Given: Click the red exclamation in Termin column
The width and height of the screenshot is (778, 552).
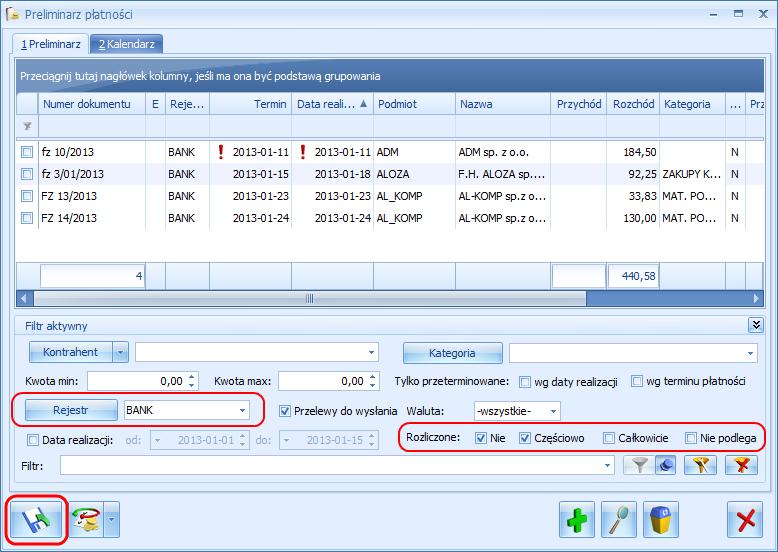Looking at the screenshot, I should click(x=221, y=152).
